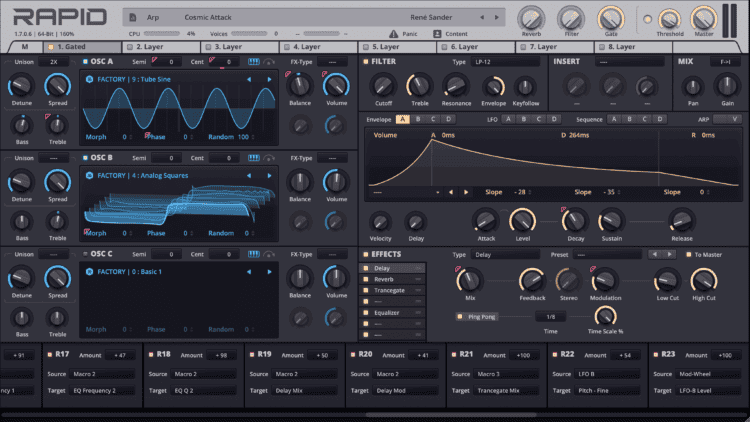This screenshot has height=422, width=750.
Task: Open OSC A Unison 2X dropdown
Action: pos(54,62)
